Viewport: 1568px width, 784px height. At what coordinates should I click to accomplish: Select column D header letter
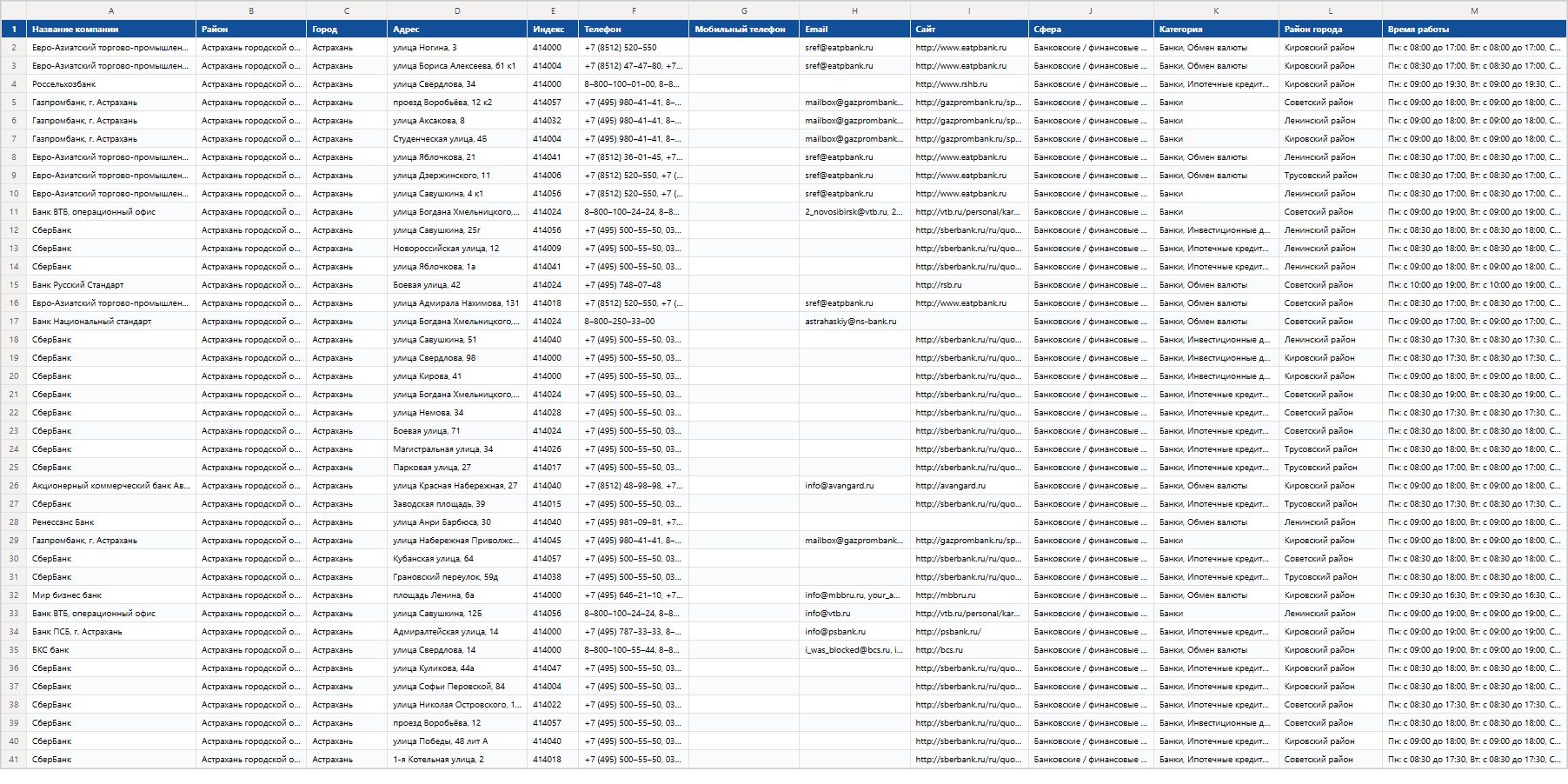point(457,10)
